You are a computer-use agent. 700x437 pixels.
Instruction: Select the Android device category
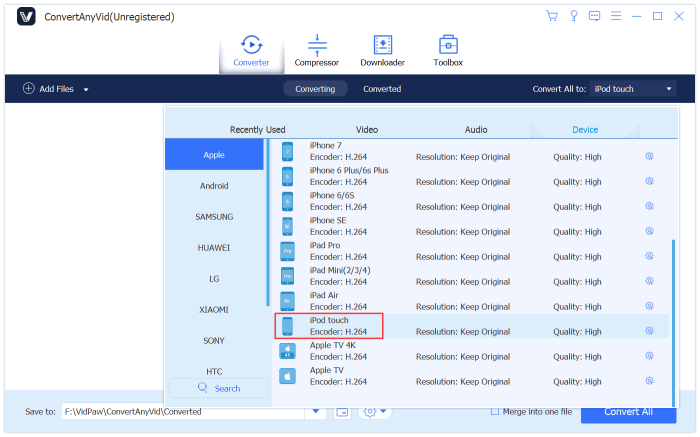pyautogui.click(x=214, y=186)
